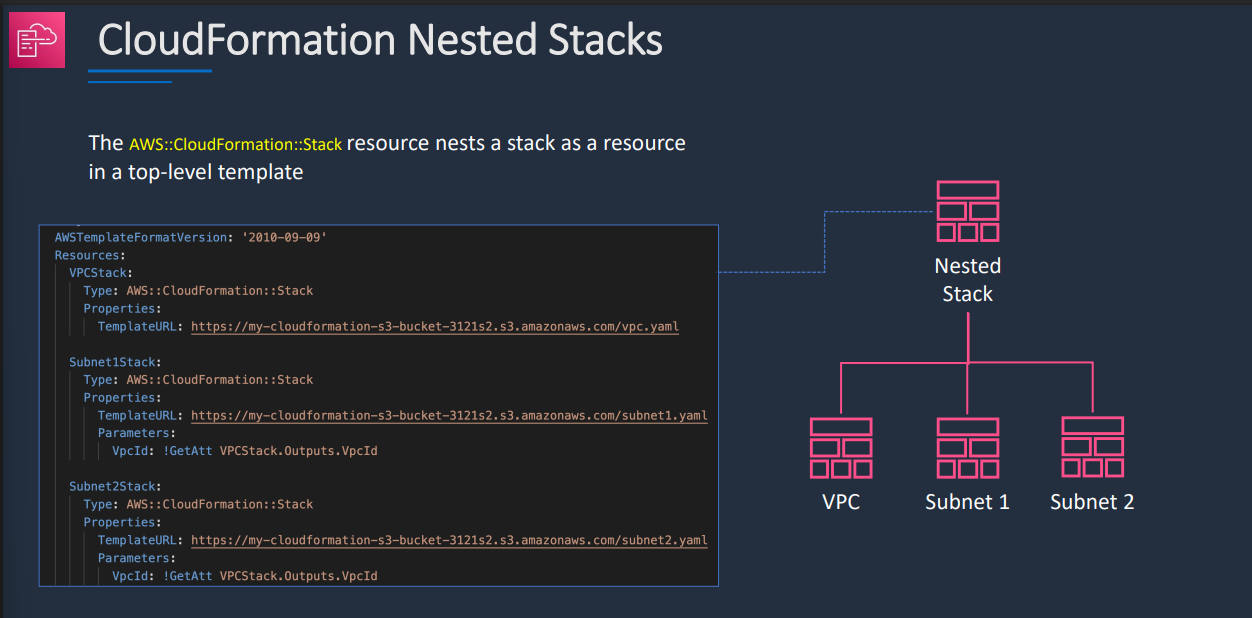This screenshot has width=1252, height=618.
Task: Click the Type line under Subnet2Stack
Action: [x=198, y=504]
